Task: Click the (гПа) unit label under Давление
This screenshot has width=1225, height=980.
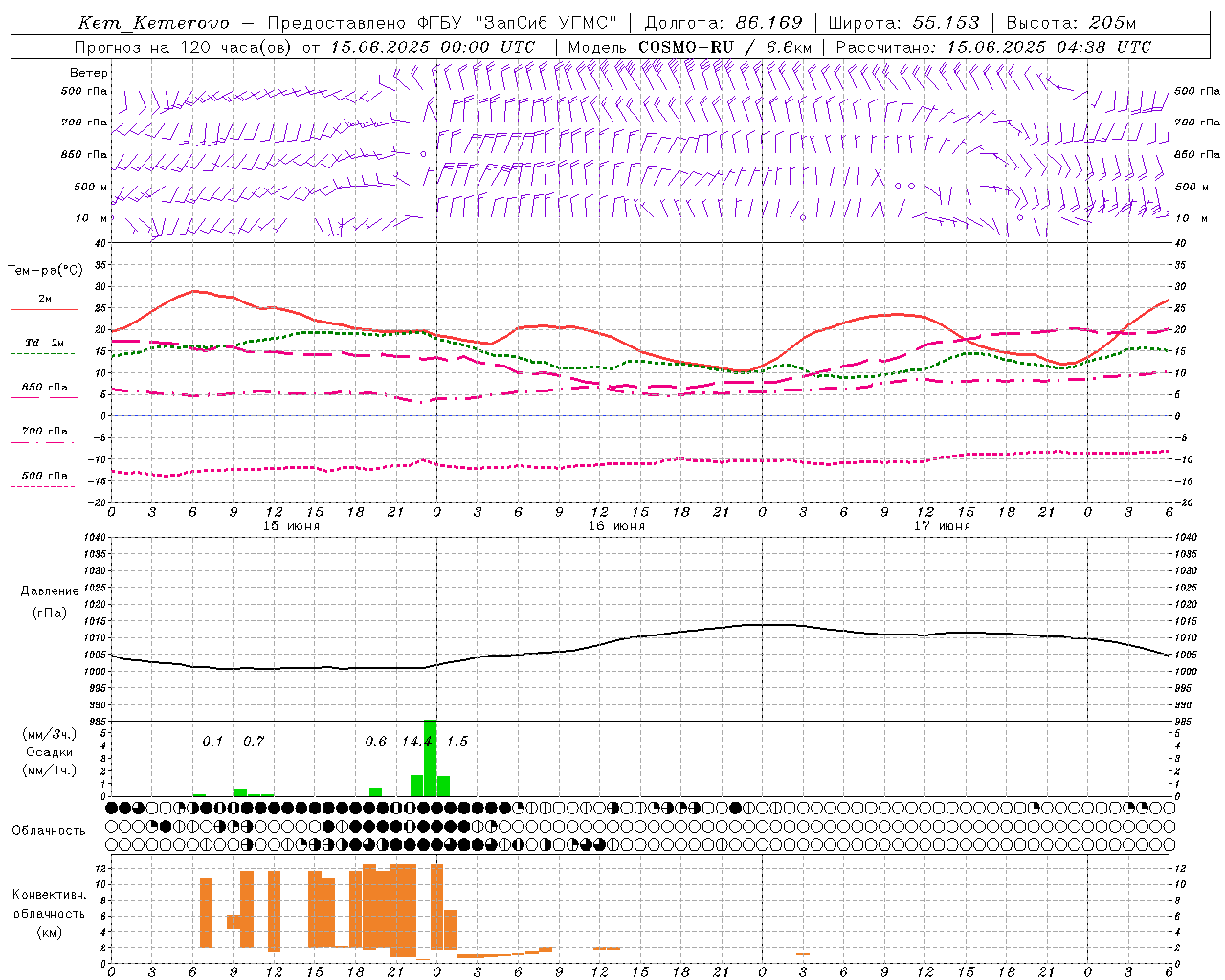Action: [x=50, y=612]
